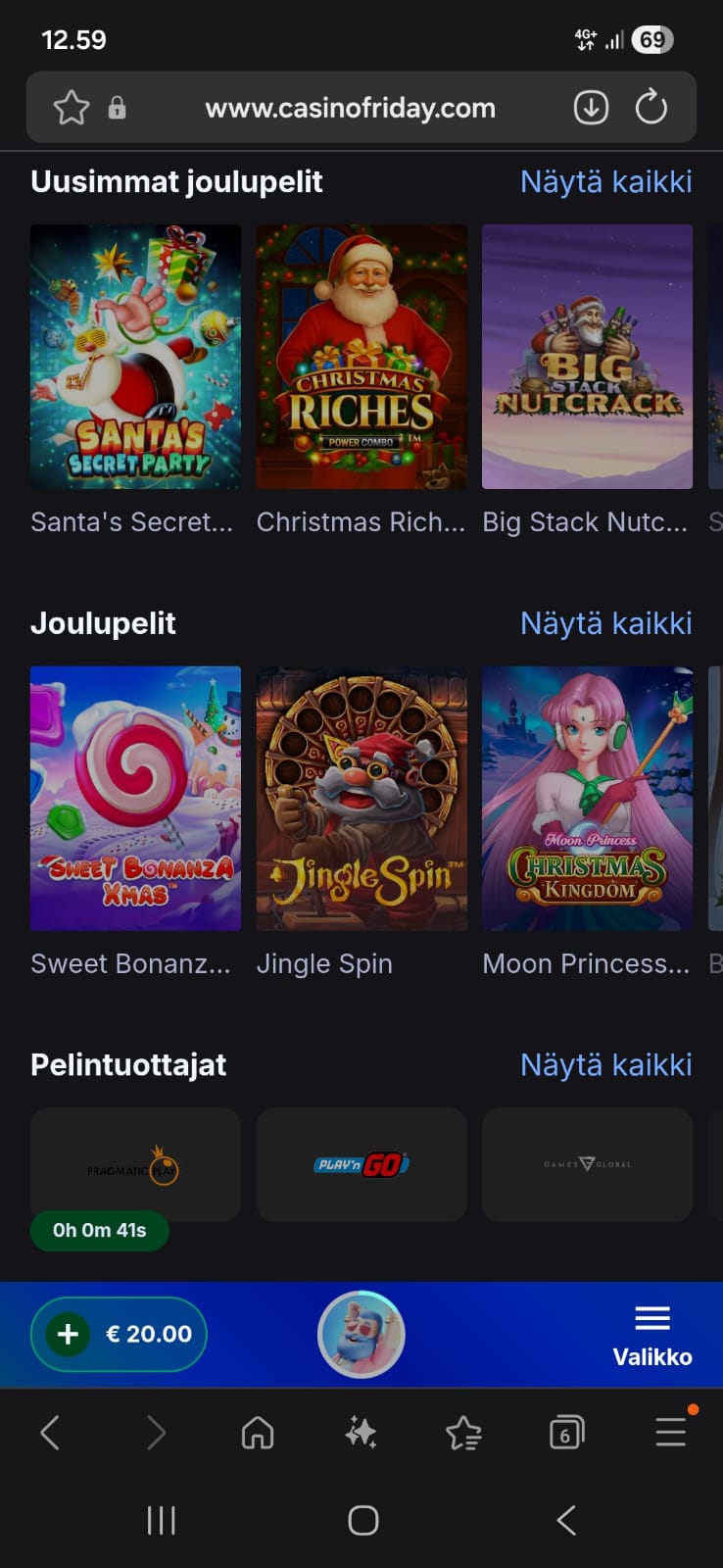This screenshot has width=723, height=1568.
Task: Launch Jingle Spin game thumbnail
Action: click(x=361, y=798)
